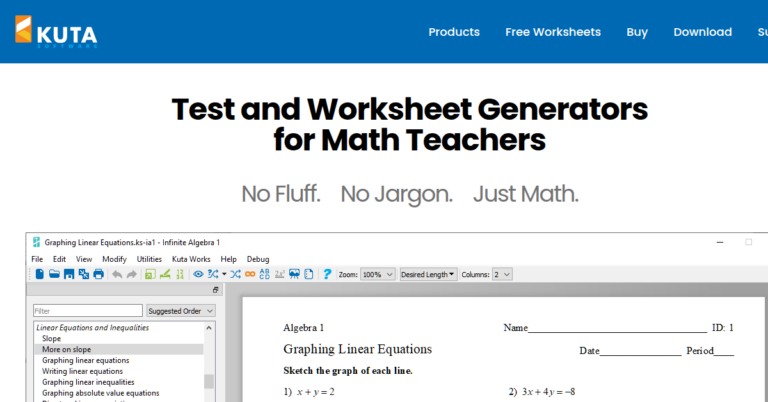
Task: Click the undo arrow icon
Action: [x=117, y=274]
